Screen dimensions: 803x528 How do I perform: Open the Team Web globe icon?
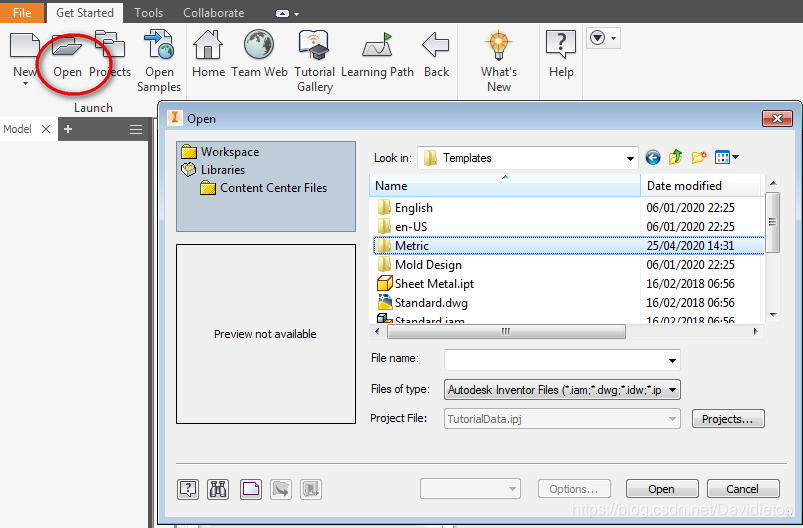click(x=259, y=44)
